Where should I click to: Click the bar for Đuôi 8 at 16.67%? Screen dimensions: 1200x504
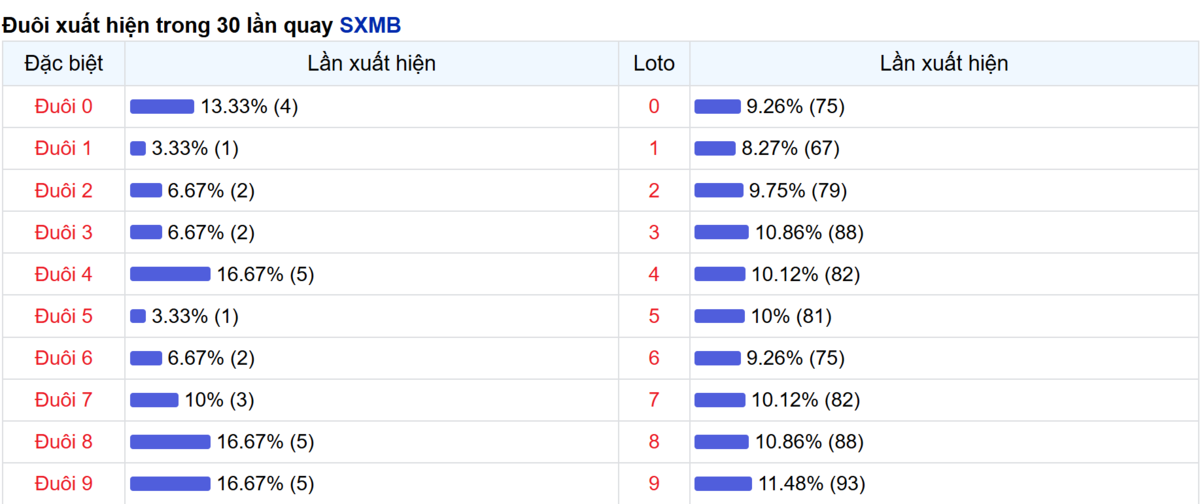(x=170, y=442)
